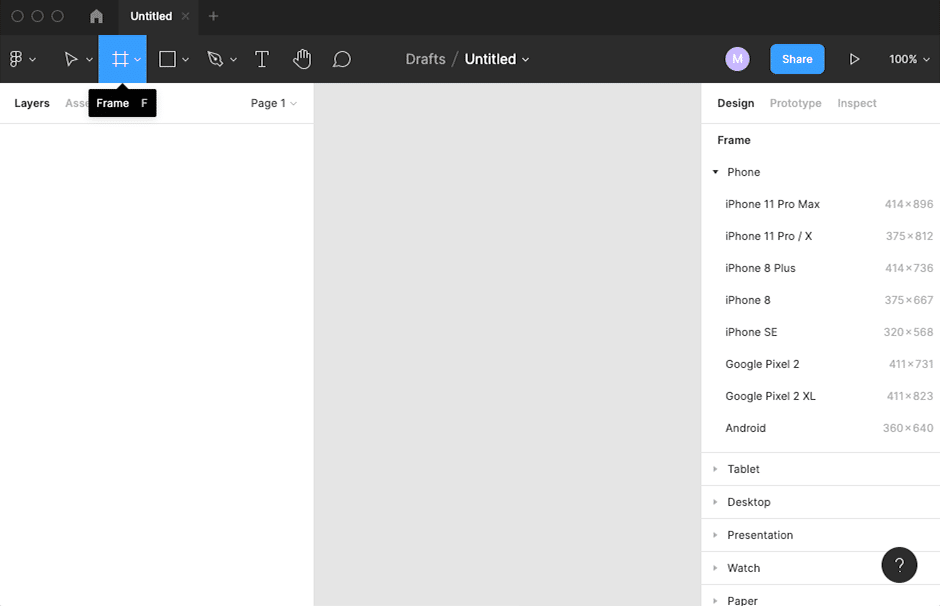Screen dimensions: 940x606
Task: Open a new tab with plus icon
Action: pos(213,16)
